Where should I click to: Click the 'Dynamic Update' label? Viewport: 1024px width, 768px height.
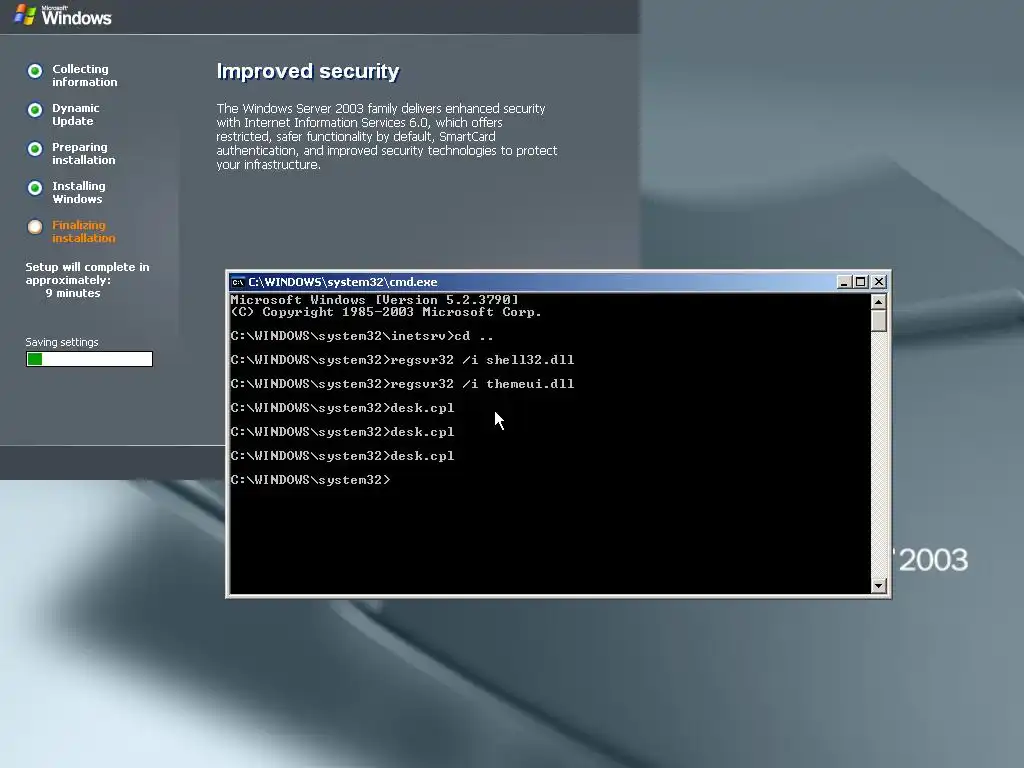76,114
